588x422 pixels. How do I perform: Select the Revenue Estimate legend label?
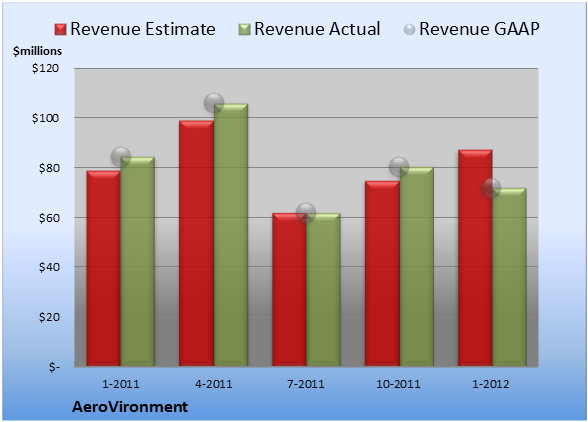click(143, 29)
